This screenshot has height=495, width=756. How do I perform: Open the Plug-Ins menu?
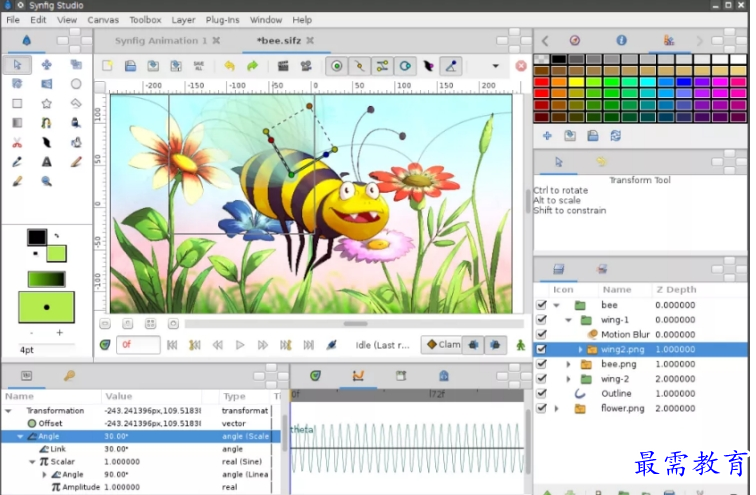tap(222, 20)
